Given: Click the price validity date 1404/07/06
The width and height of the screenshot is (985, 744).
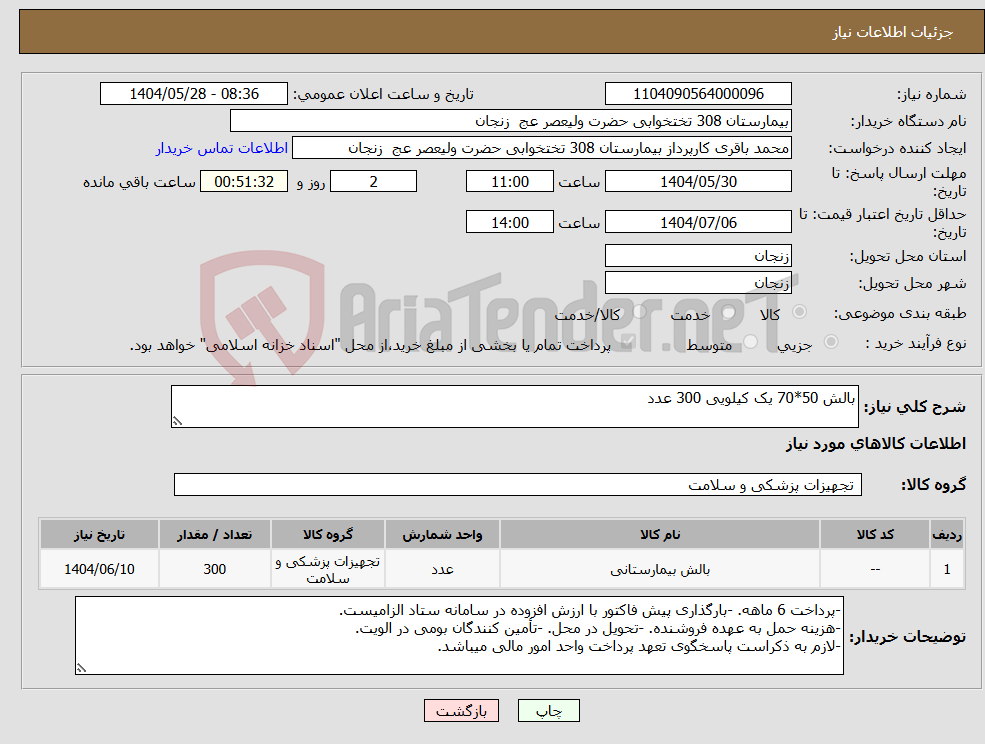Looking at the screenshot, I should click(698, 222).
